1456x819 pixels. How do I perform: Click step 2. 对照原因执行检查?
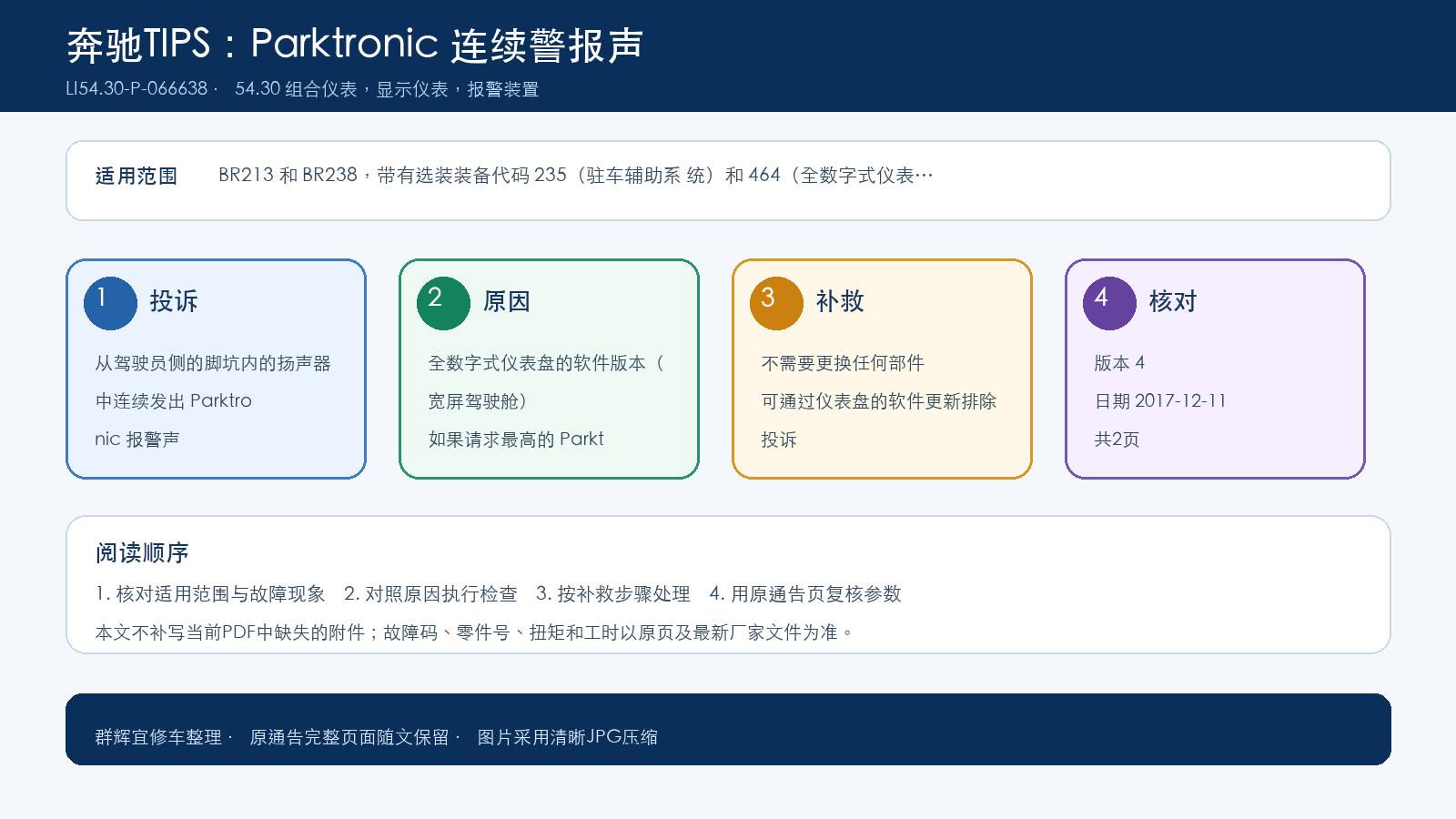click(x=430, y=594)
